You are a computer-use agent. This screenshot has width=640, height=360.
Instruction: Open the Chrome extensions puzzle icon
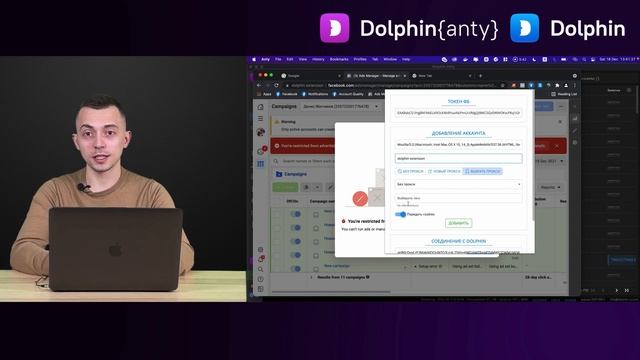(558, 85)
